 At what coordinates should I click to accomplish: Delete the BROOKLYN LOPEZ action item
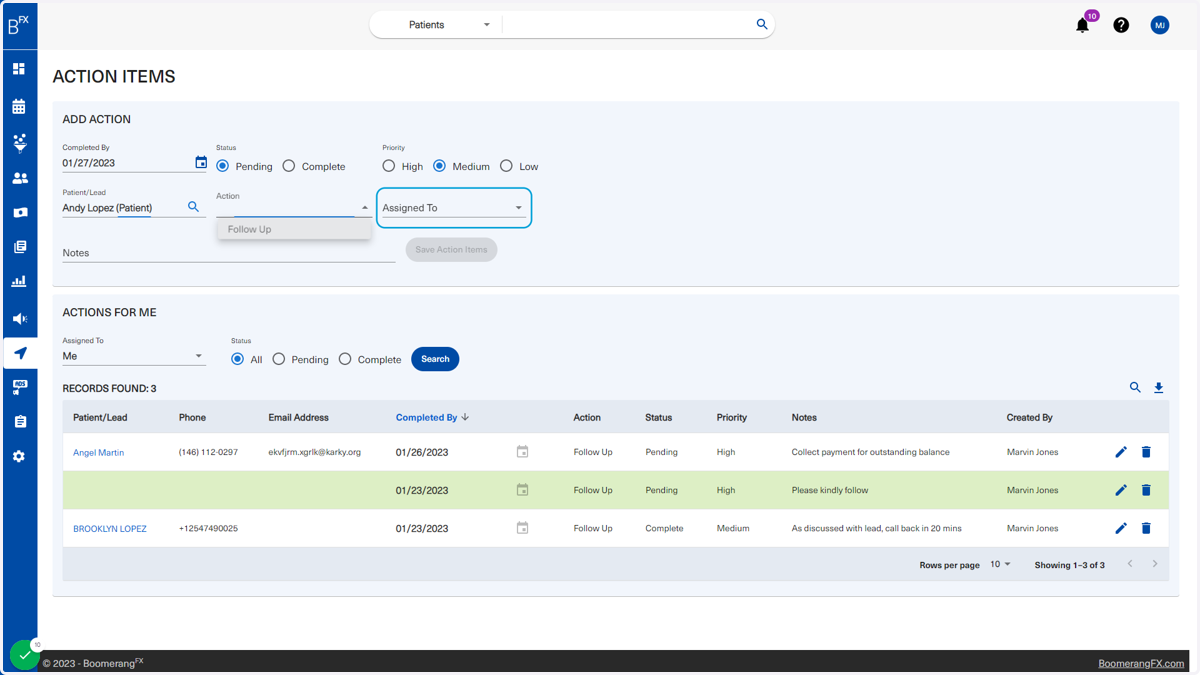click(1146, 528)
